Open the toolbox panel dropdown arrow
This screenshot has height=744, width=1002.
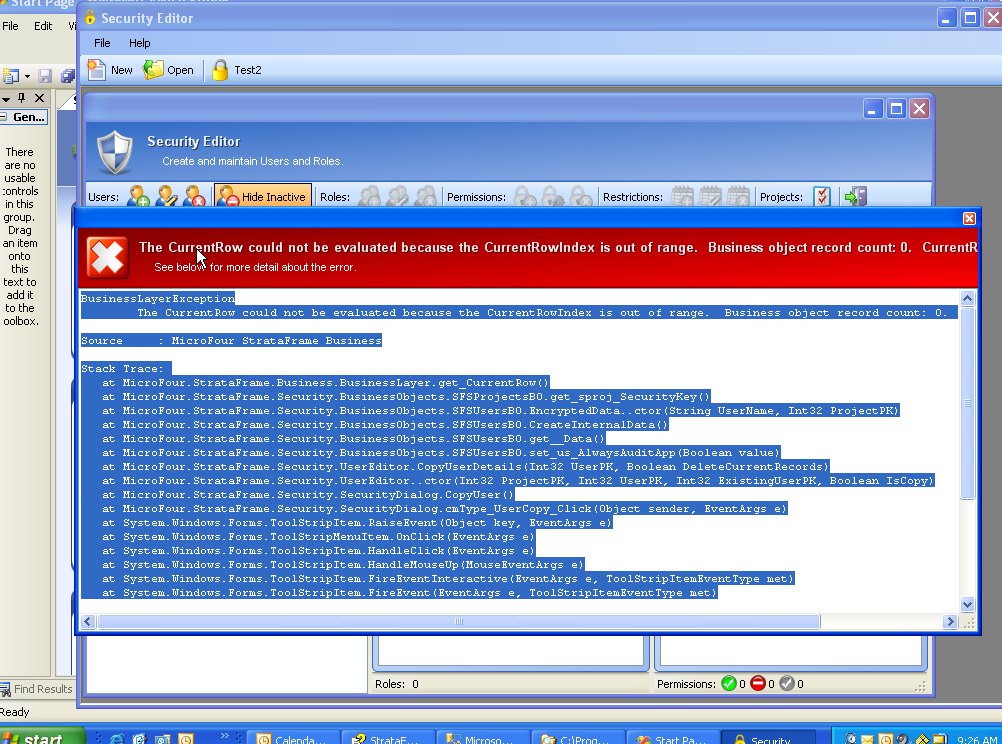click(x=6, y=98)
